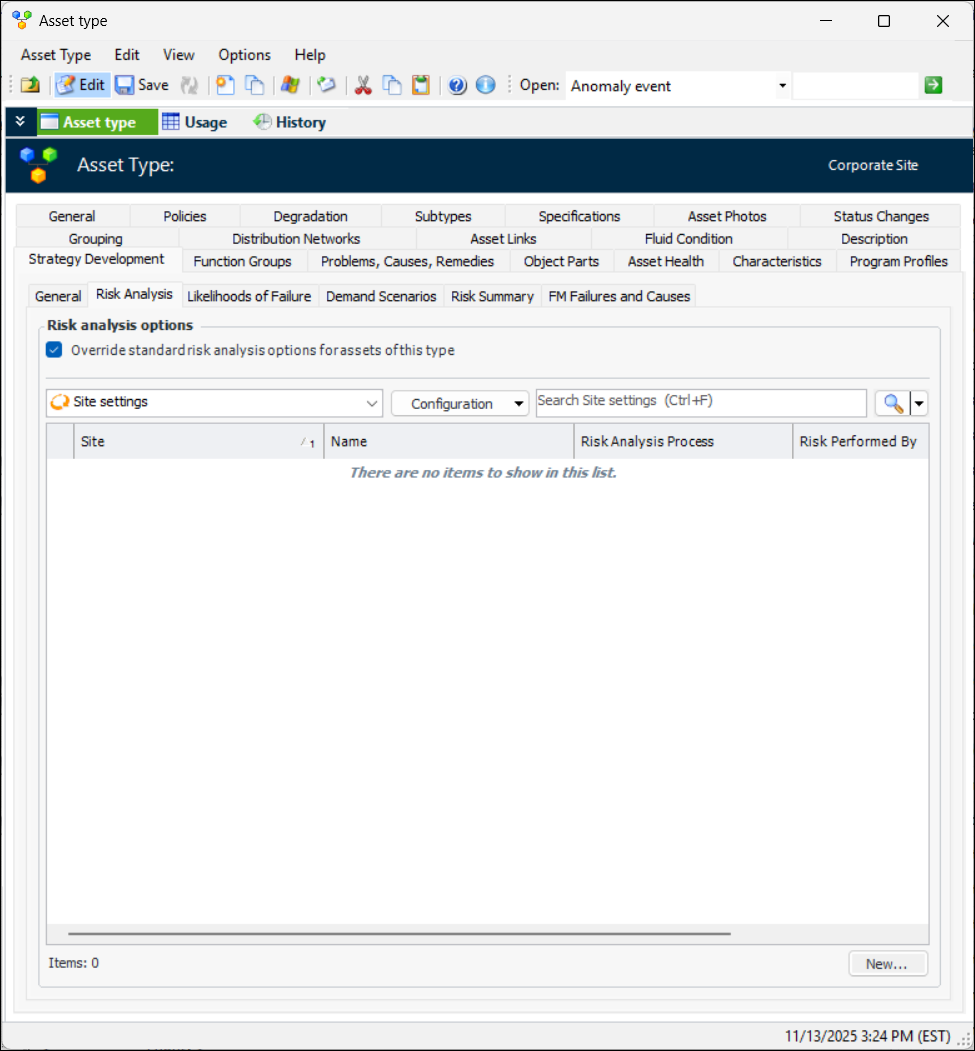The width and height of the screenshot is (975, 1051).
Task: Select the top-row General tab
Action: [x=72, y=217]
